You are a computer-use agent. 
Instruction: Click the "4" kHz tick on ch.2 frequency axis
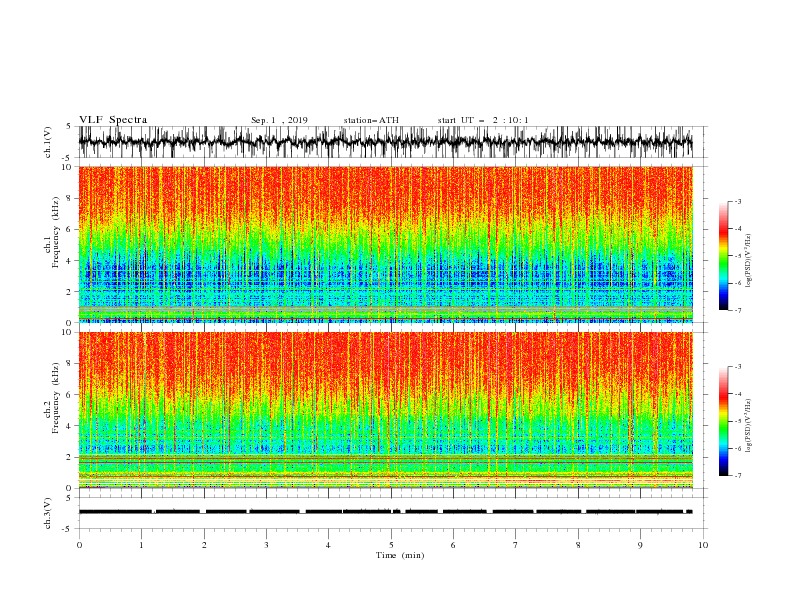pyautogui.click(x=70, y=426)
